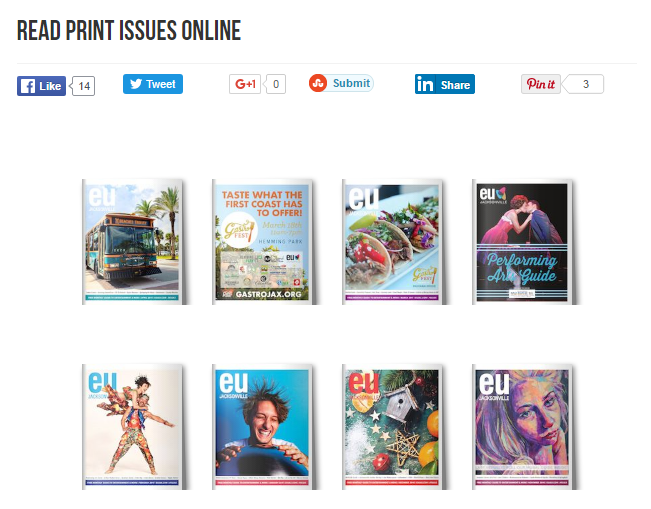Click the Read Print Issues Online heading
Image resolution: width=651 pixels, height=509 pixels.
point(129,30)
